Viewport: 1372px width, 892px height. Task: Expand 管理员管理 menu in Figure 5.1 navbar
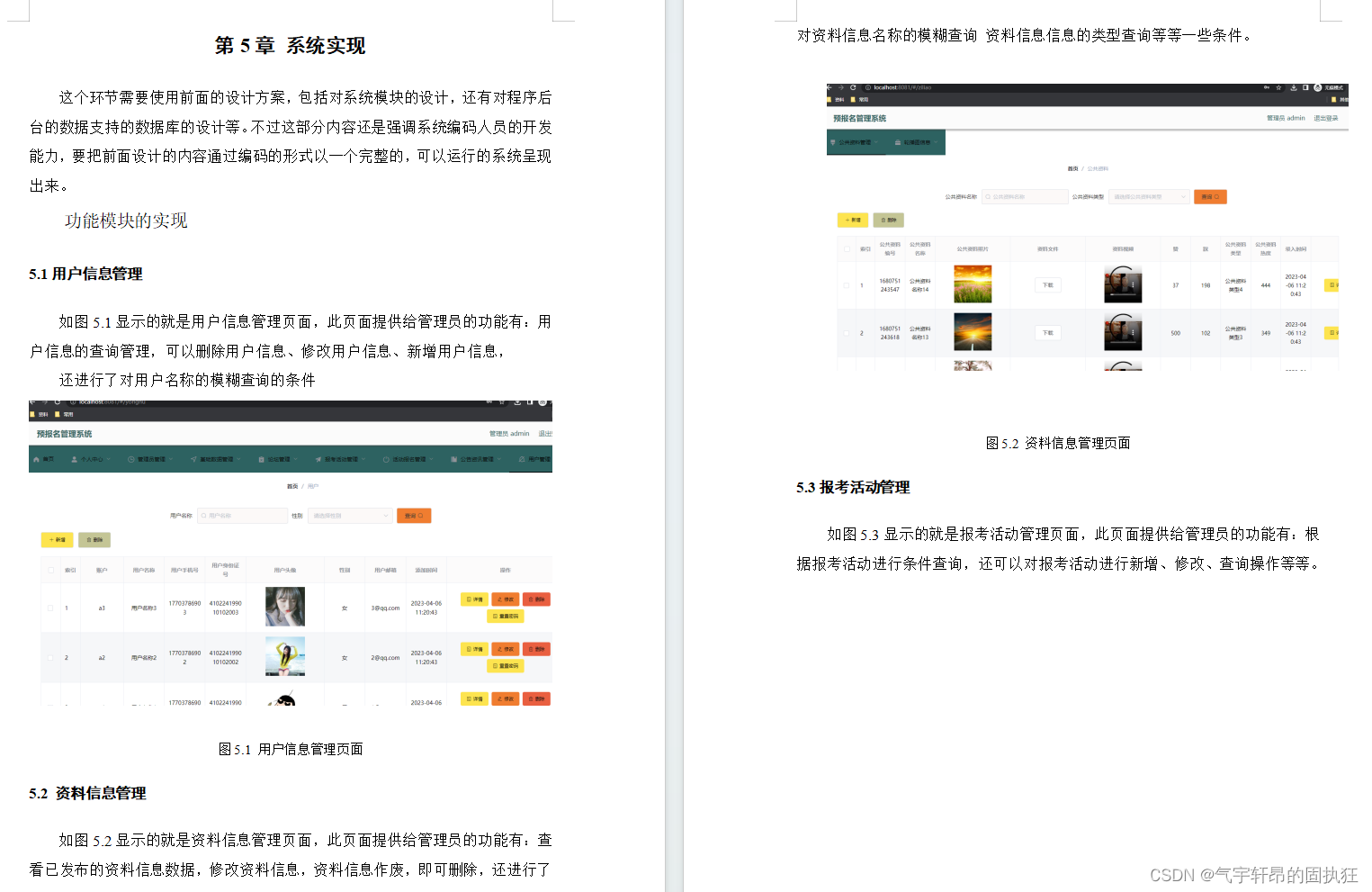pos(149,459)
